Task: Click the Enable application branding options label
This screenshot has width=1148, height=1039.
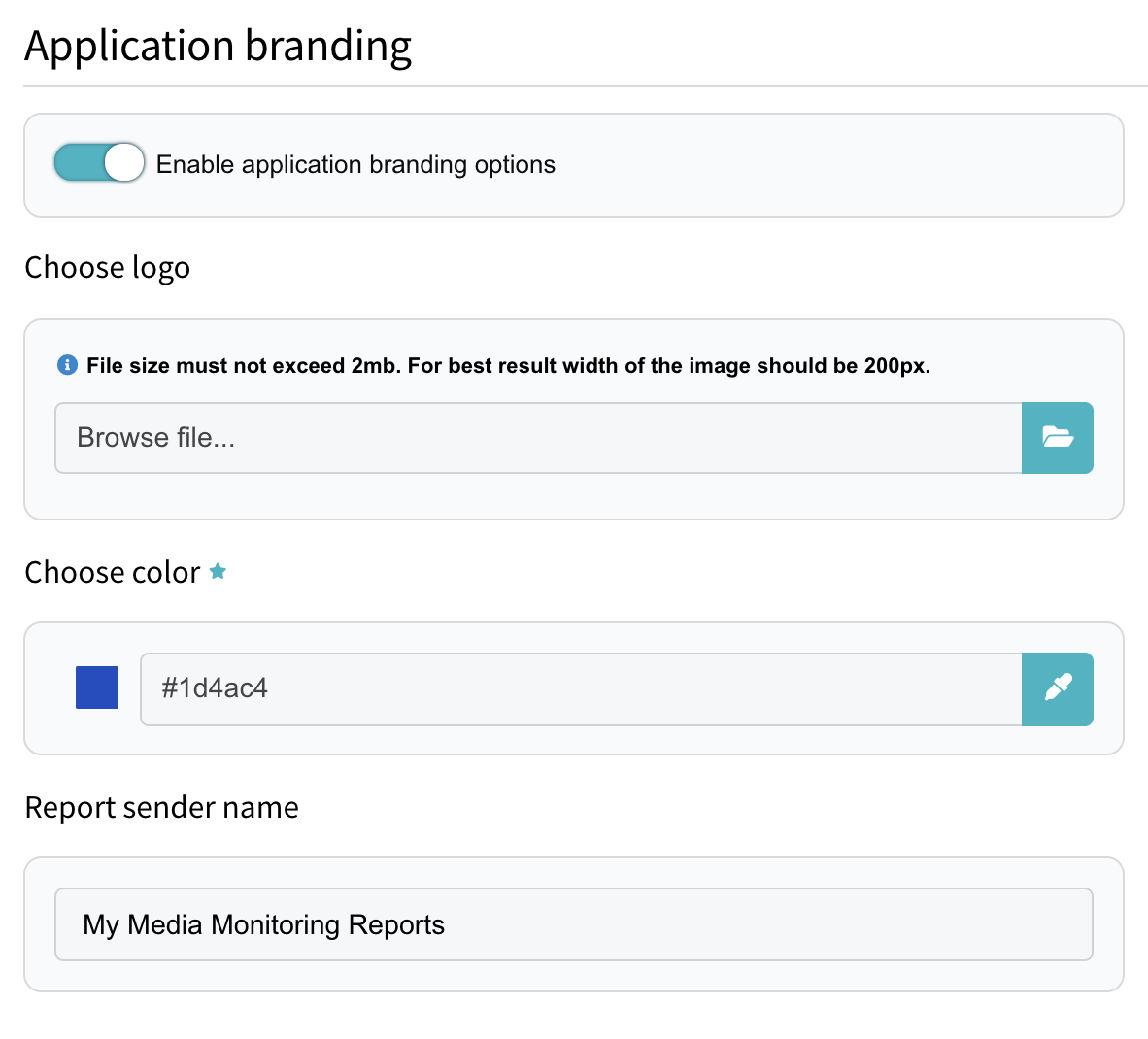Action: 355,164
